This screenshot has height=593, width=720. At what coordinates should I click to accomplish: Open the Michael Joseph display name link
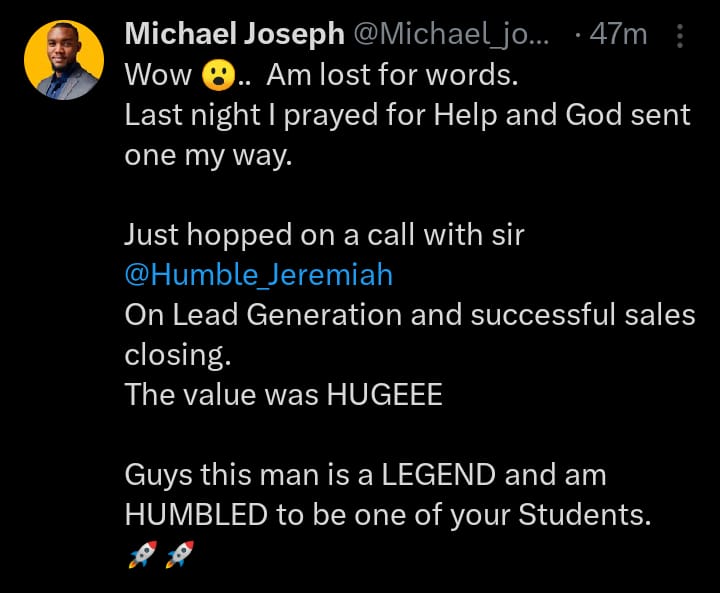[231, 36]
